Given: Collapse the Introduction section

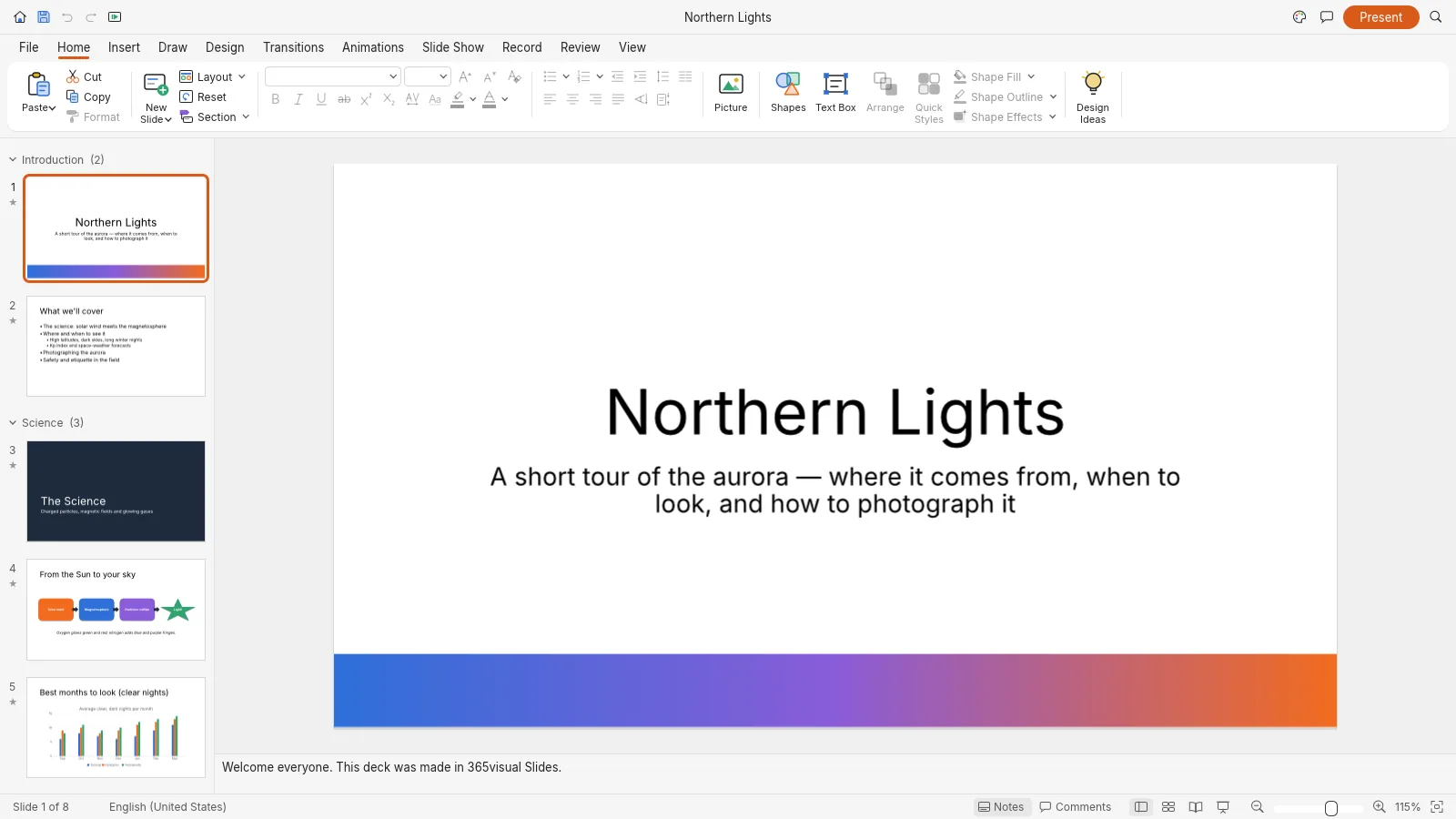Looking at the screenshot, I should 13,160.
